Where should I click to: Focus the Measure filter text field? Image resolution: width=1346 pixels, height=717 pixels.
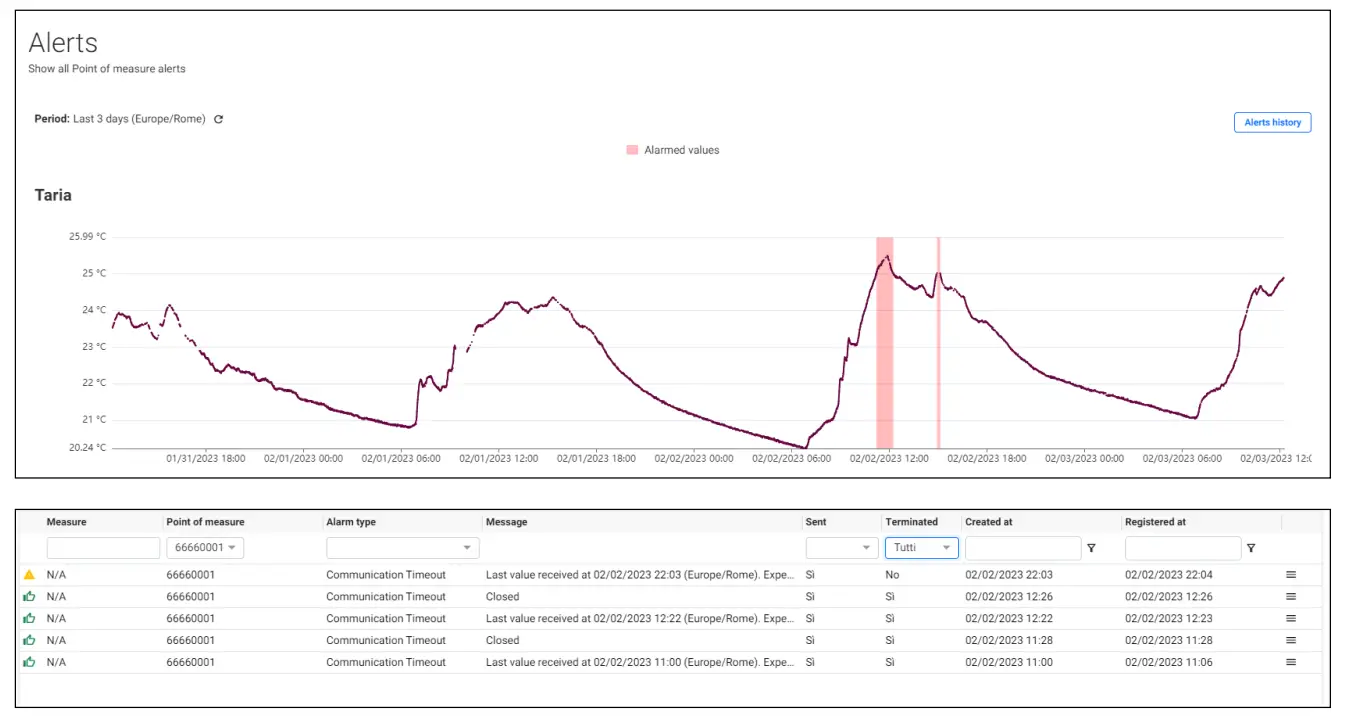[103, 548]
